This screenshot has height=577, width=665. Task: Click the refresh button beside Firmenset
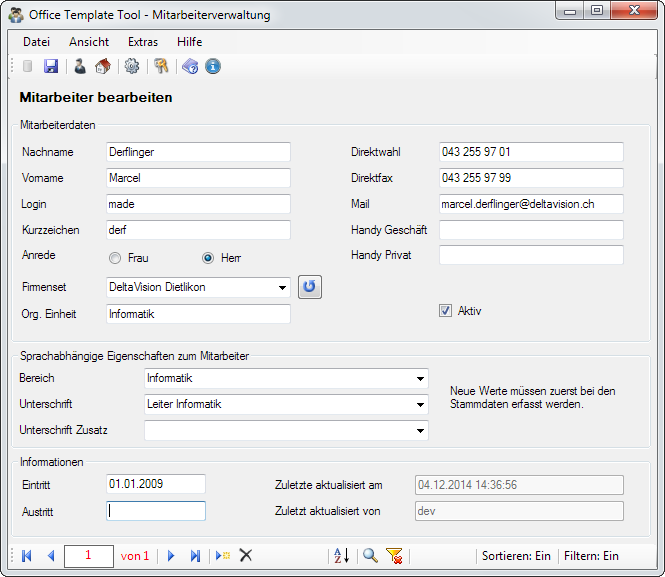pyautogui.click(x=310, y=288)
